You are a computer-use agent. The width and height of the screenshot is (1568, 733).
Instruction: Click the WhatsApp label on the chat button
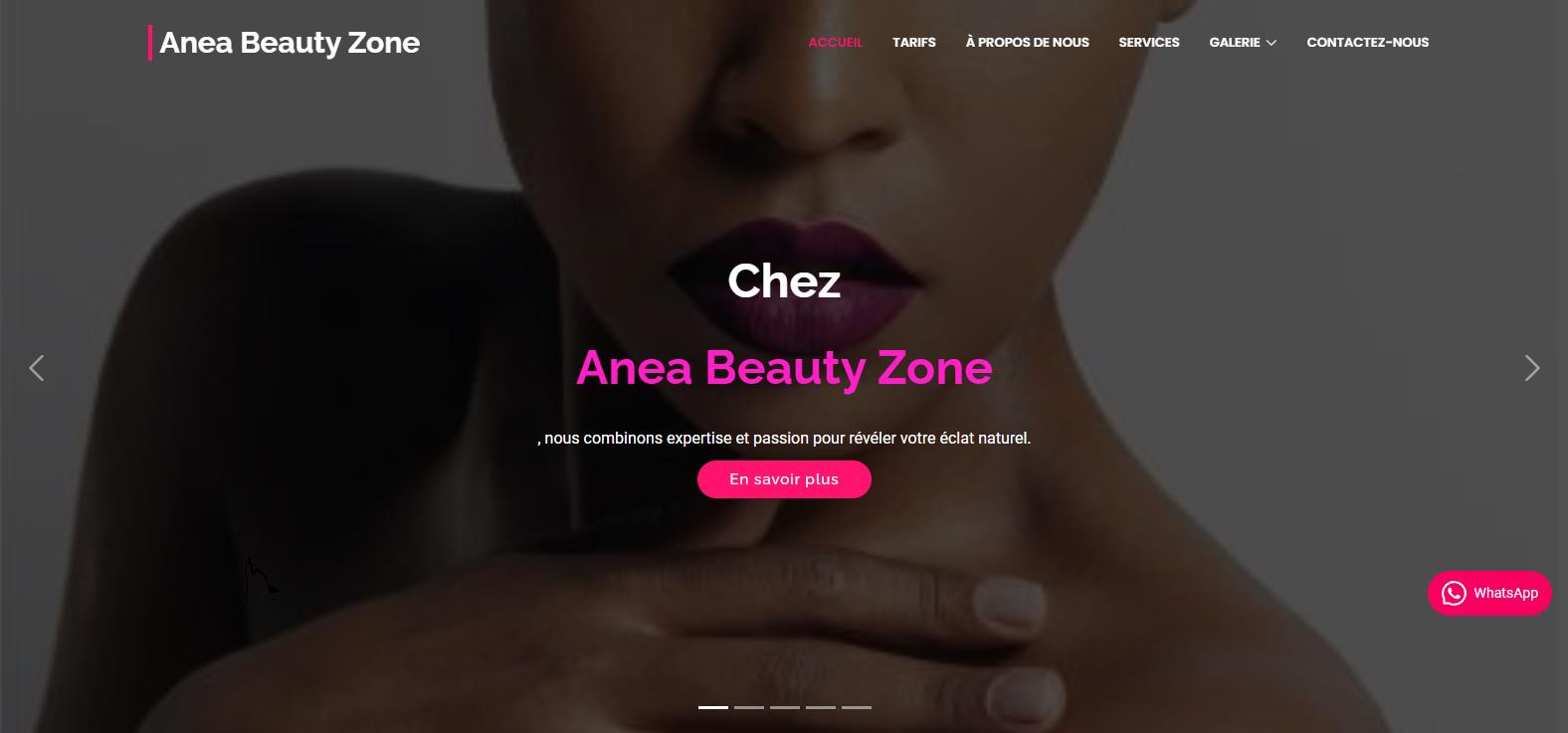coord(1505,593)
